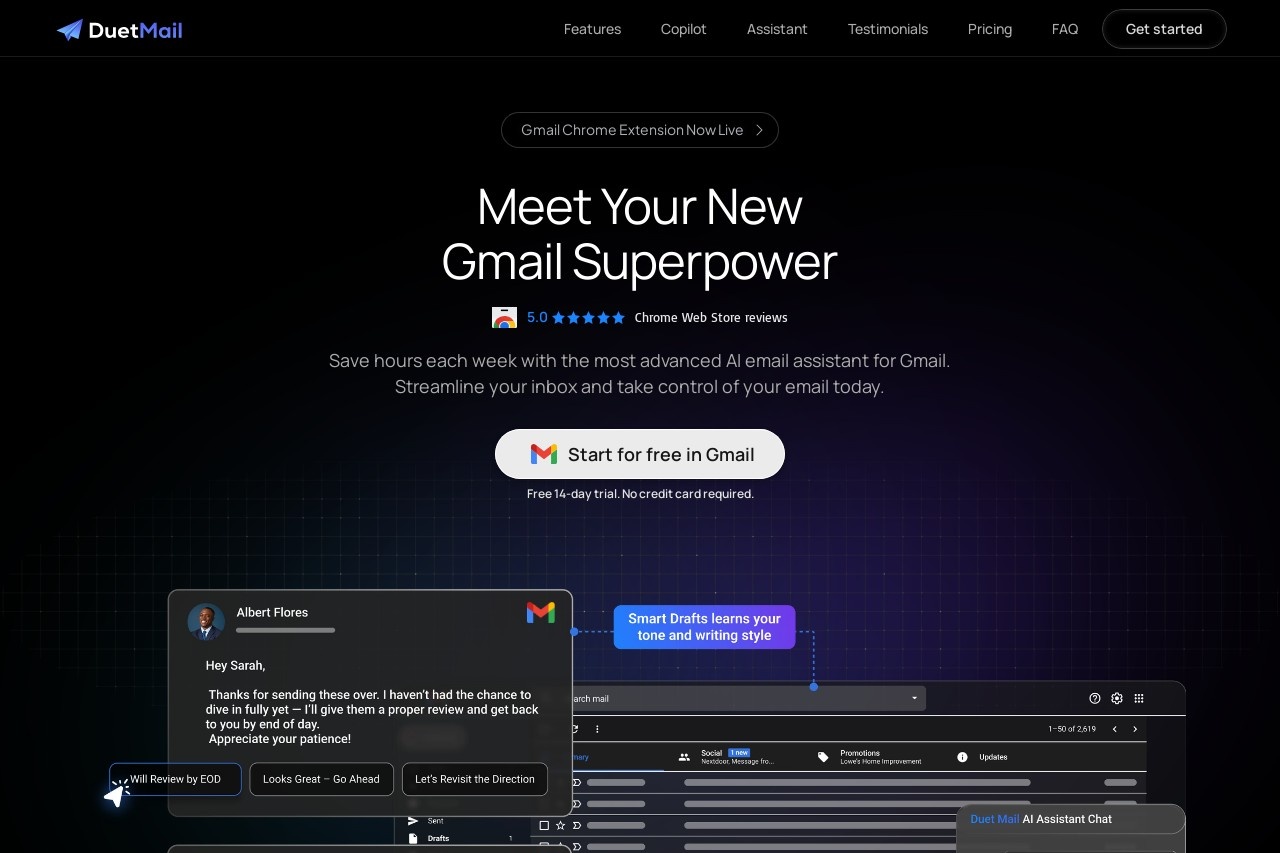Screen dimensions: 1280x853
Task: Open the FAQ nav link
Action: coord(1065,29)
